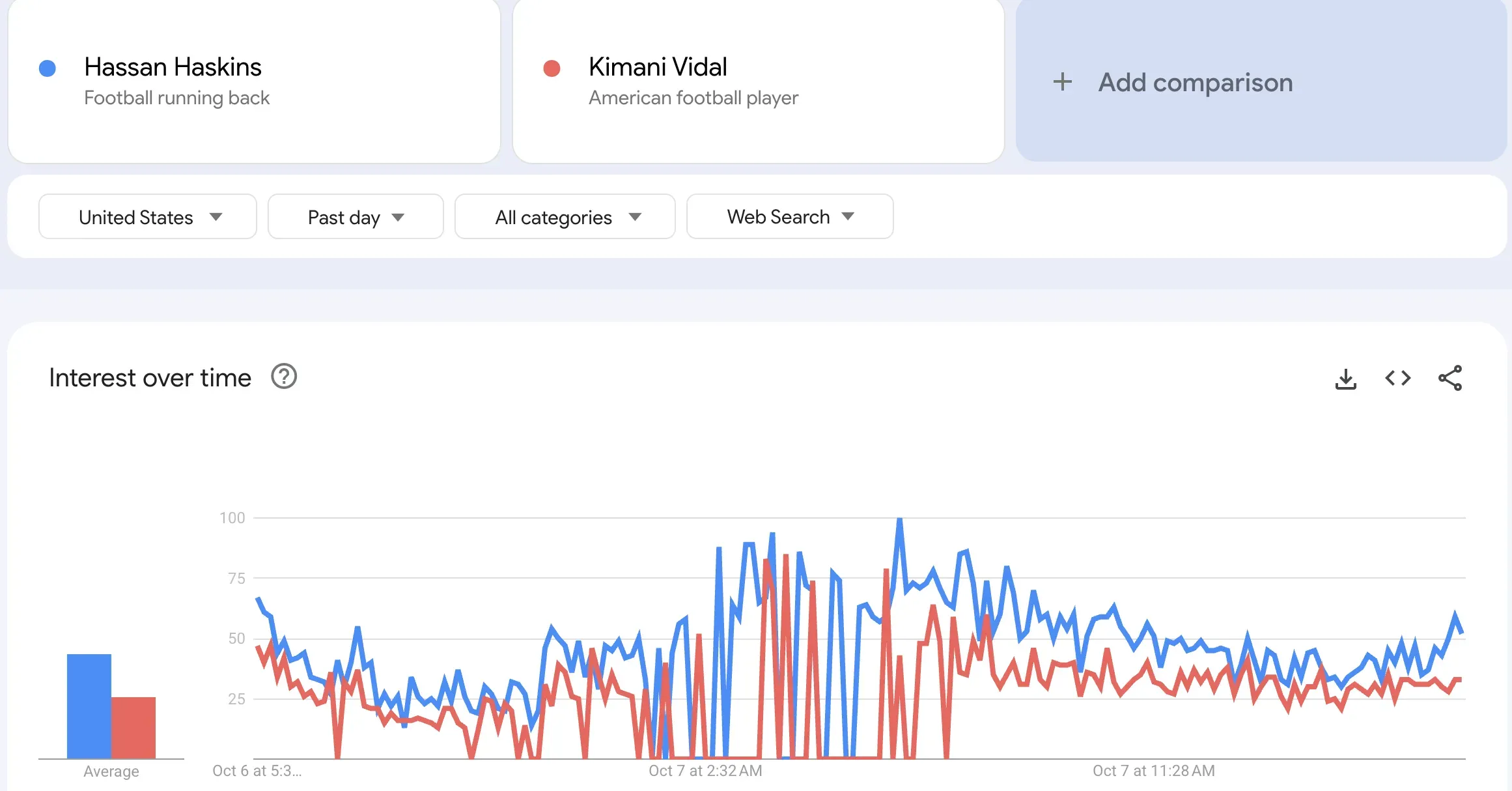The width and height of the screenshot is (1512, 791).
Task: Click the Add comparison button
Action: pos(1195,83)
